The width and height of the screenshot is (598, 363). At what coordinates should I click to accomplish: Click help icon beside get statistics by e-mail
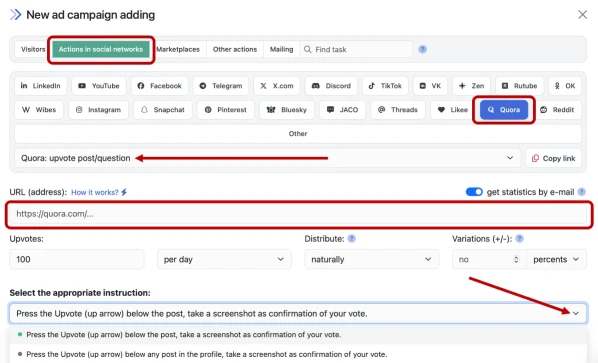[x=582, y=192]
